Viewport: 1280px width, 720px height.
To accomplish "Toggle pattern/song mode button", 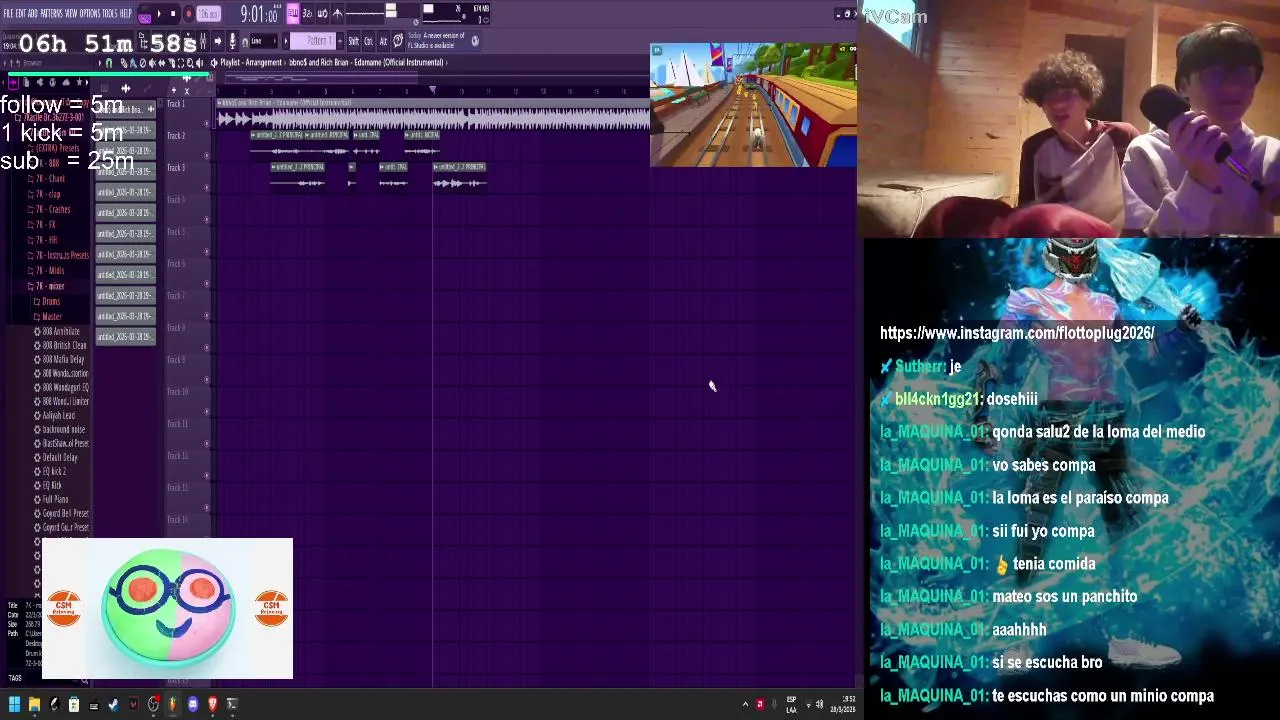I will [145, 15].
